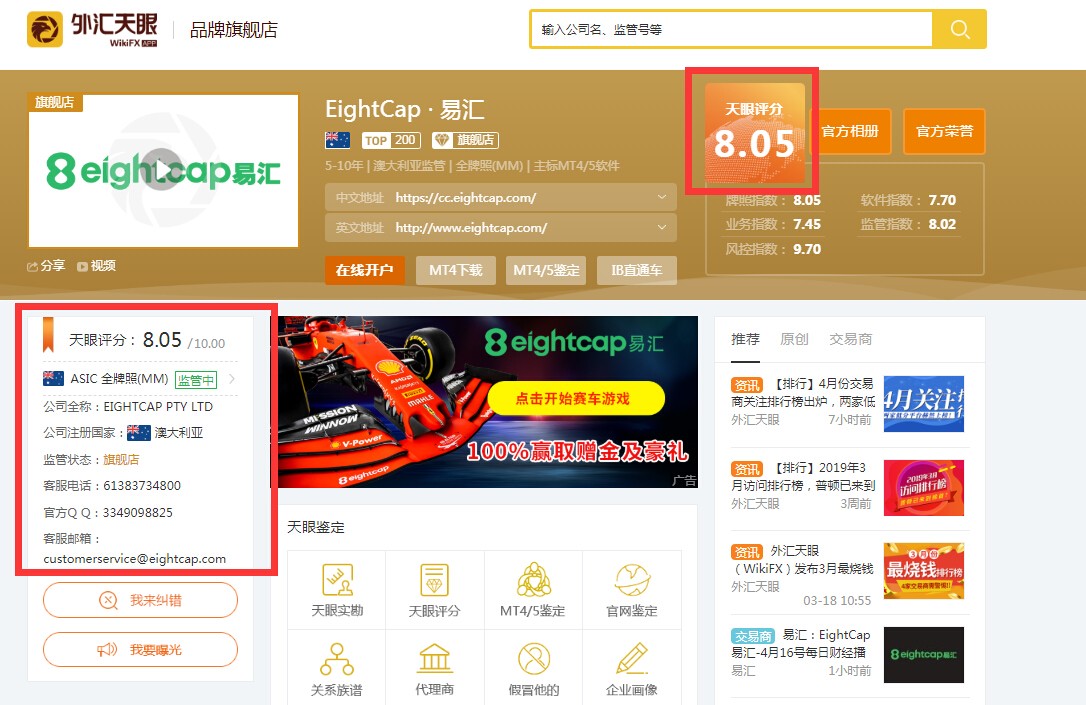Image resolution: width=1086 pixels, height=705 pixels.
Task: Click the 我来纠错 button
Action: [x=140, y=600]
